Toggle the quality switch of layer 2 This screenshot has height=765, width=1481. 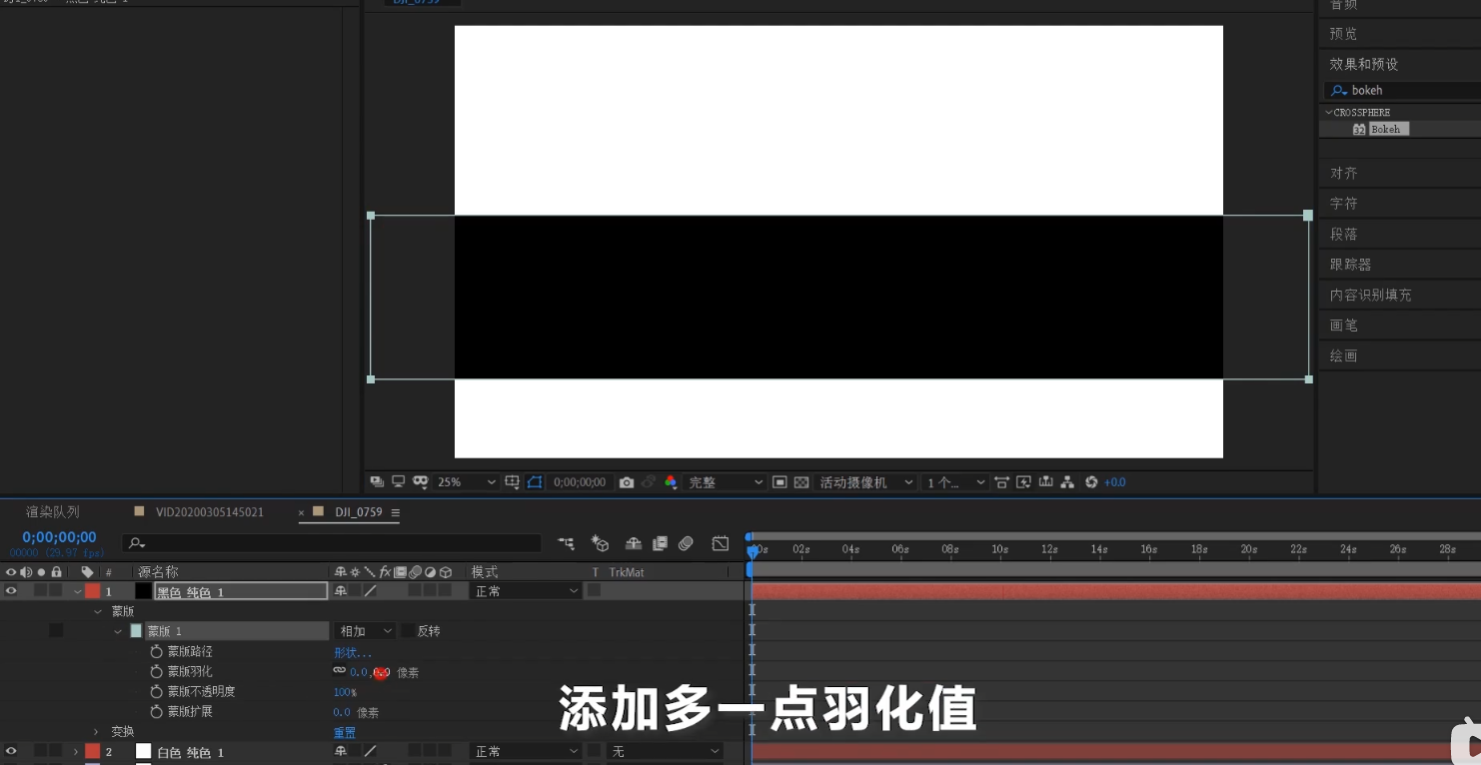click(370, 751)
